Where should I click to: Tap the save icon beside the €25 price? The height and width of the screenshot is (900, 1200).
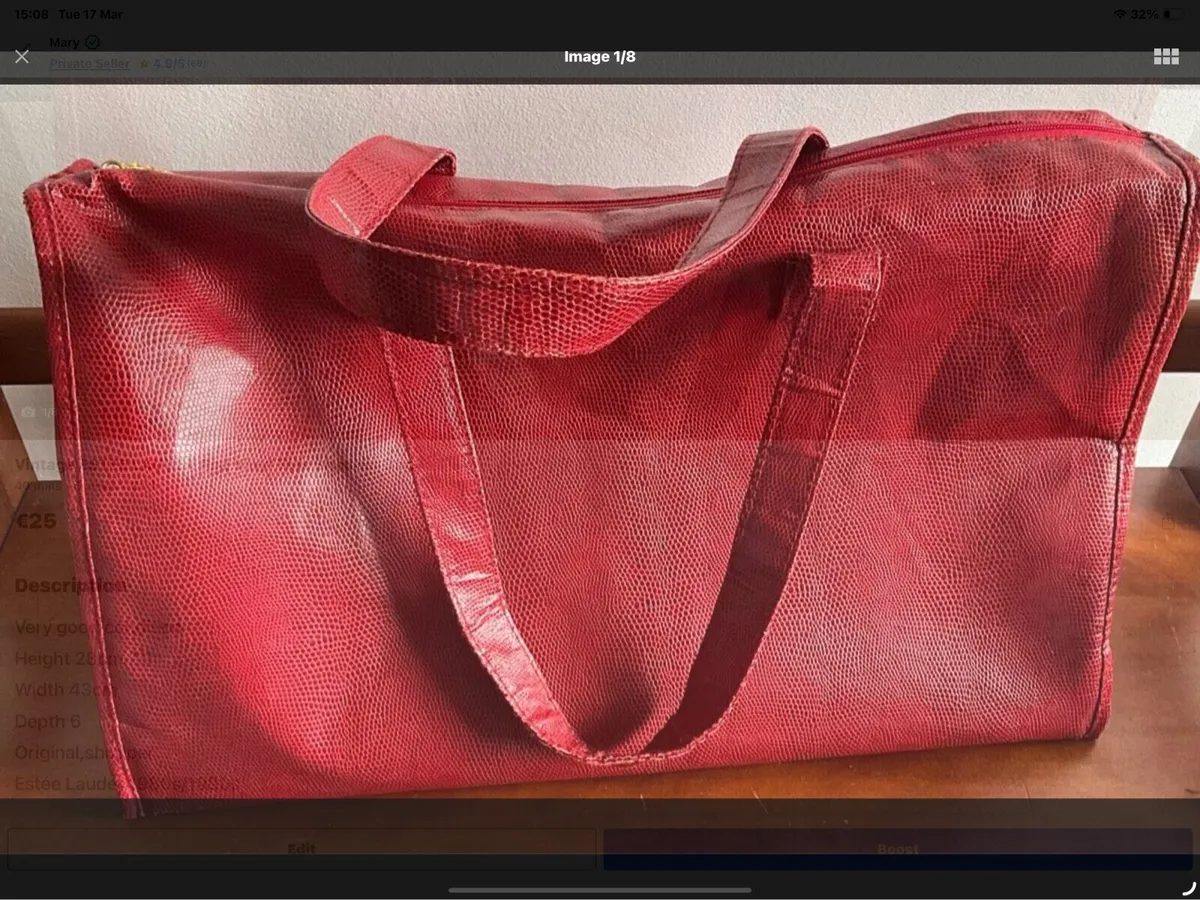[x=1170, y=521]
